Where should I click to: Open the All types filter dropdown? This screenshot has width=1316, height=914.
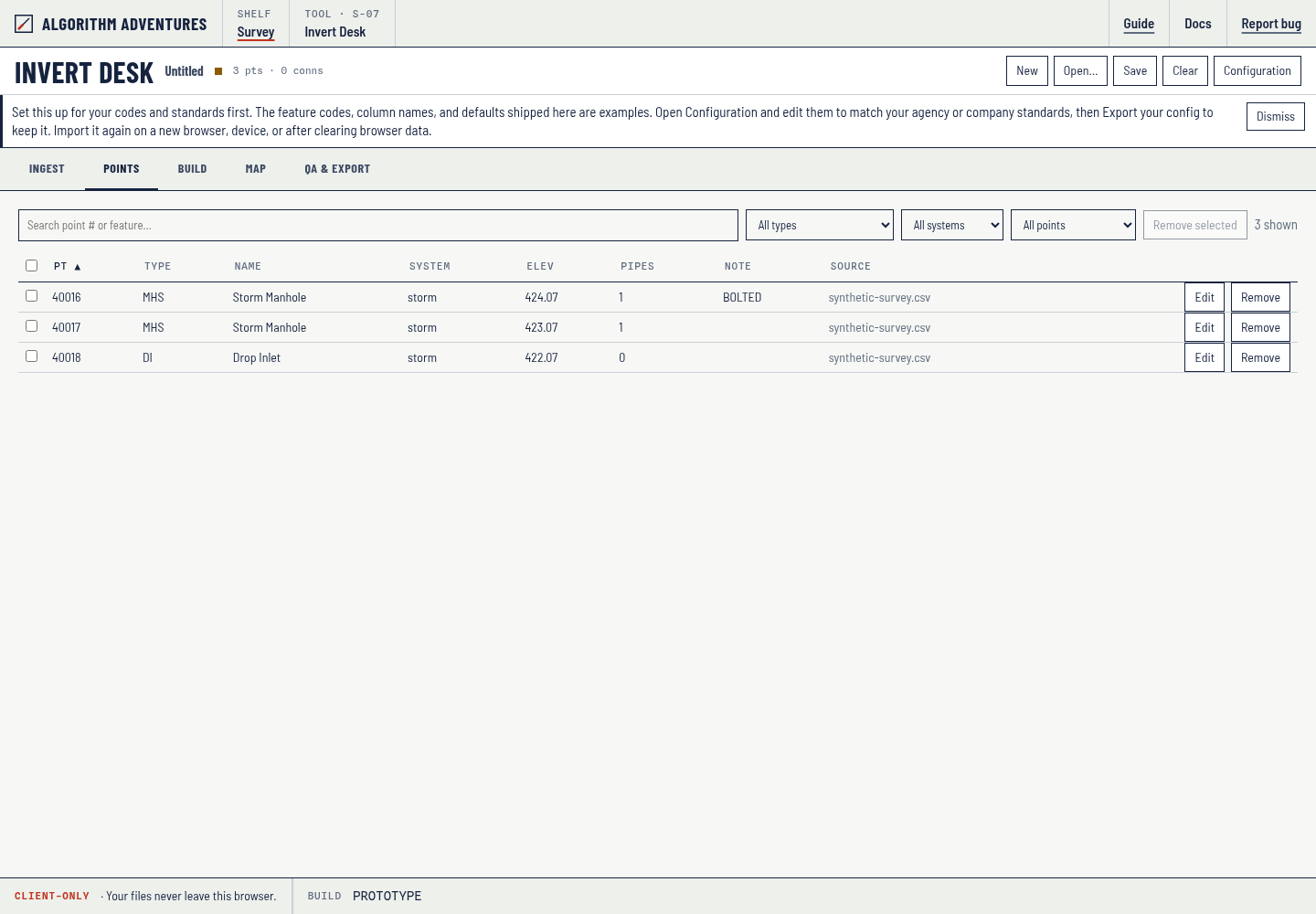click(x=820, y=225)
